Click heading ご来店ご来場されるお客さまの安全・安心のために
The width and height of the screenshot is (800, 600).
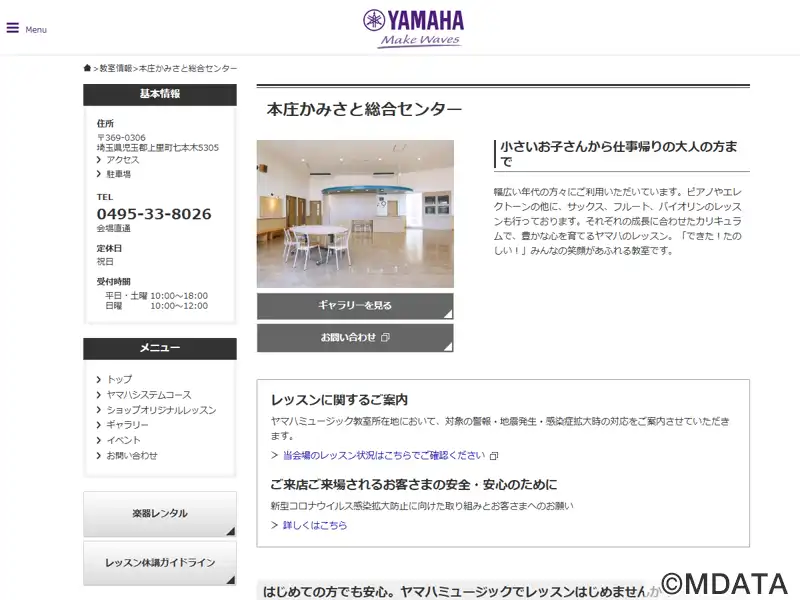point(413,485)
